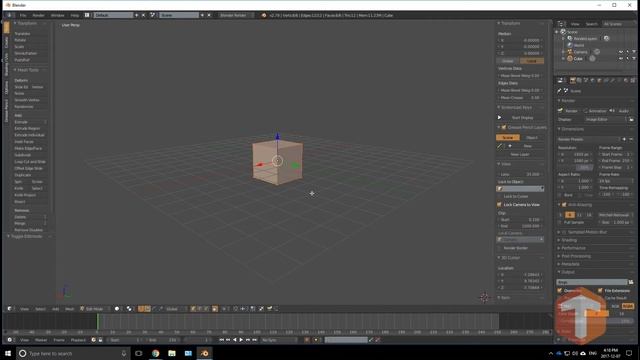The height and width of the screenshot is (360, 640).
Task: Click the timeline editor type icon
Action: 10,340
